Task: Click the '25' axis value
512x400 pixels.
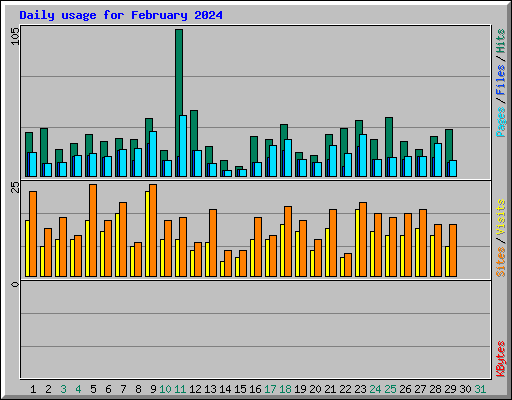Action: (x=15, y=187)
